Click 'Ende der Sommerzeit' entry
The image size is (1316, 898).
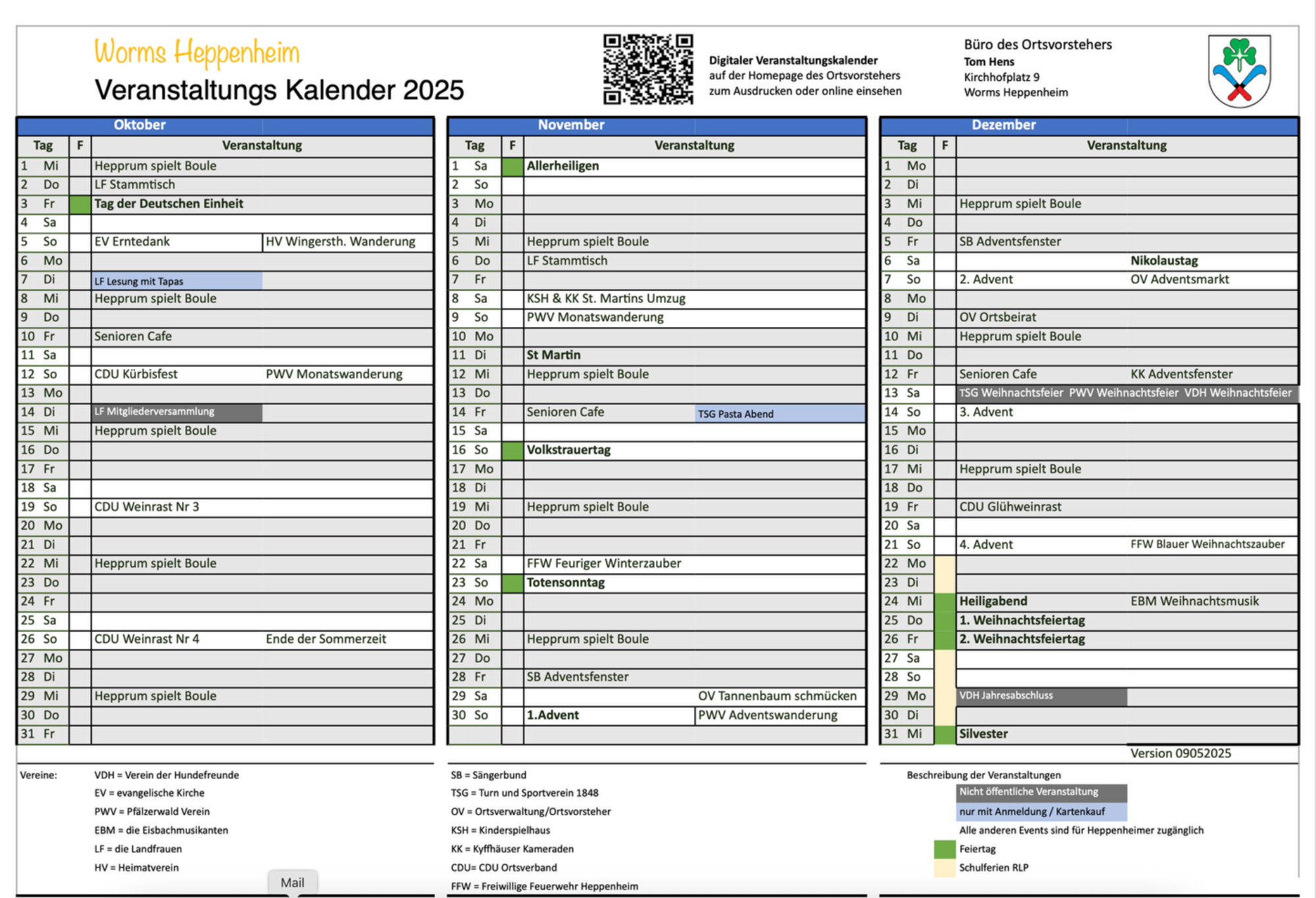(326, 639)
